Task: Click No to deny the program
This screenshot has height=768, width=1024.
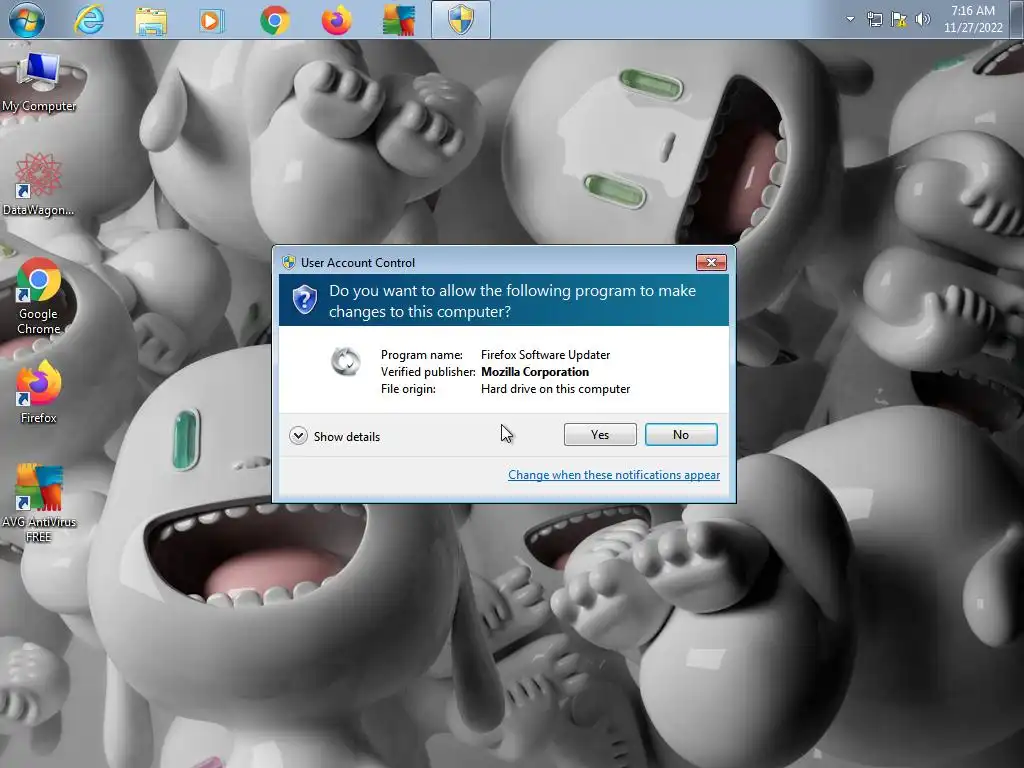Action: [x=681, y=435]
